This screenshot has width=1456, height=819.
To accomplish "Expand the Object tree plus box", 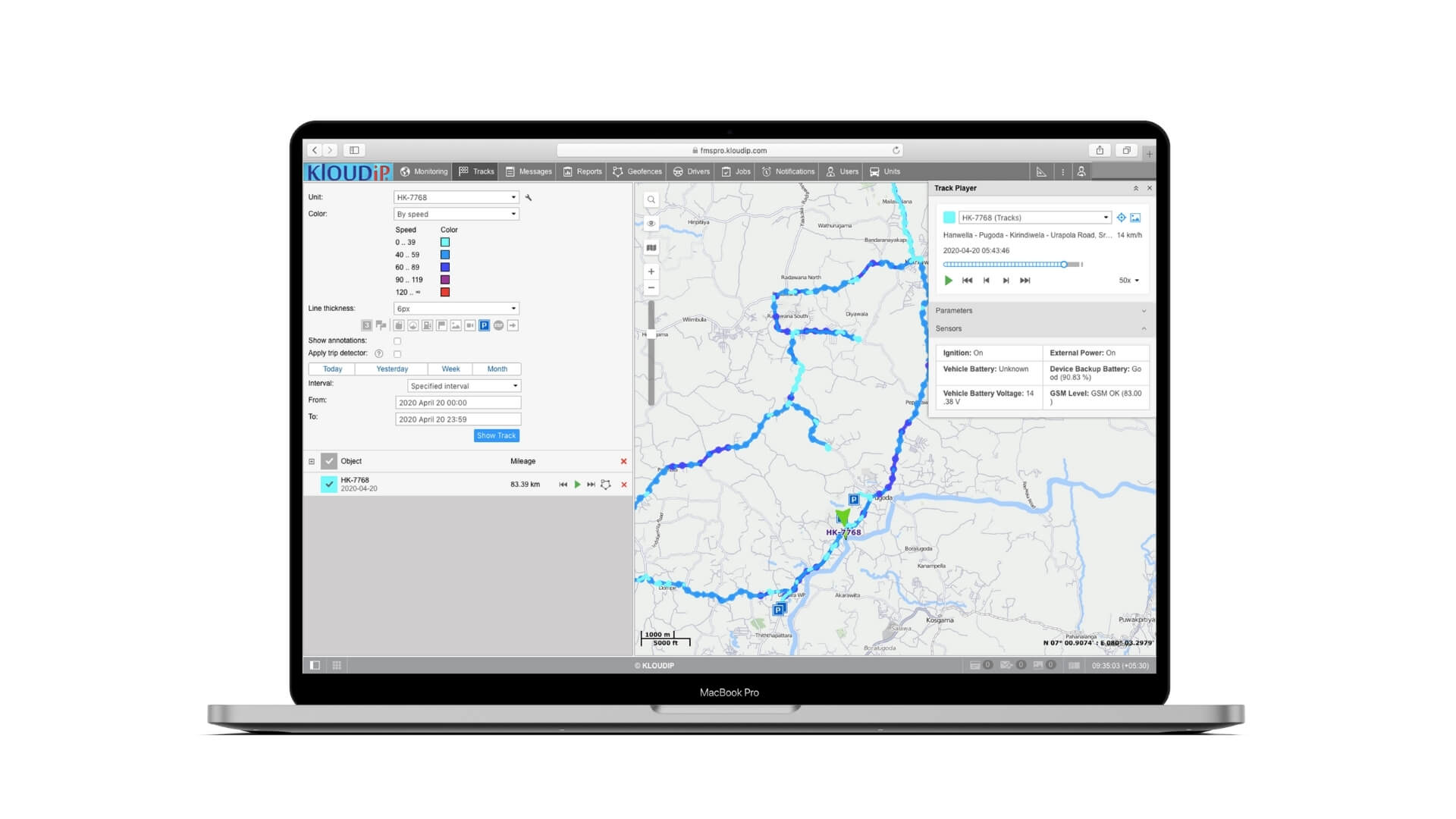I will pos(311,461).
